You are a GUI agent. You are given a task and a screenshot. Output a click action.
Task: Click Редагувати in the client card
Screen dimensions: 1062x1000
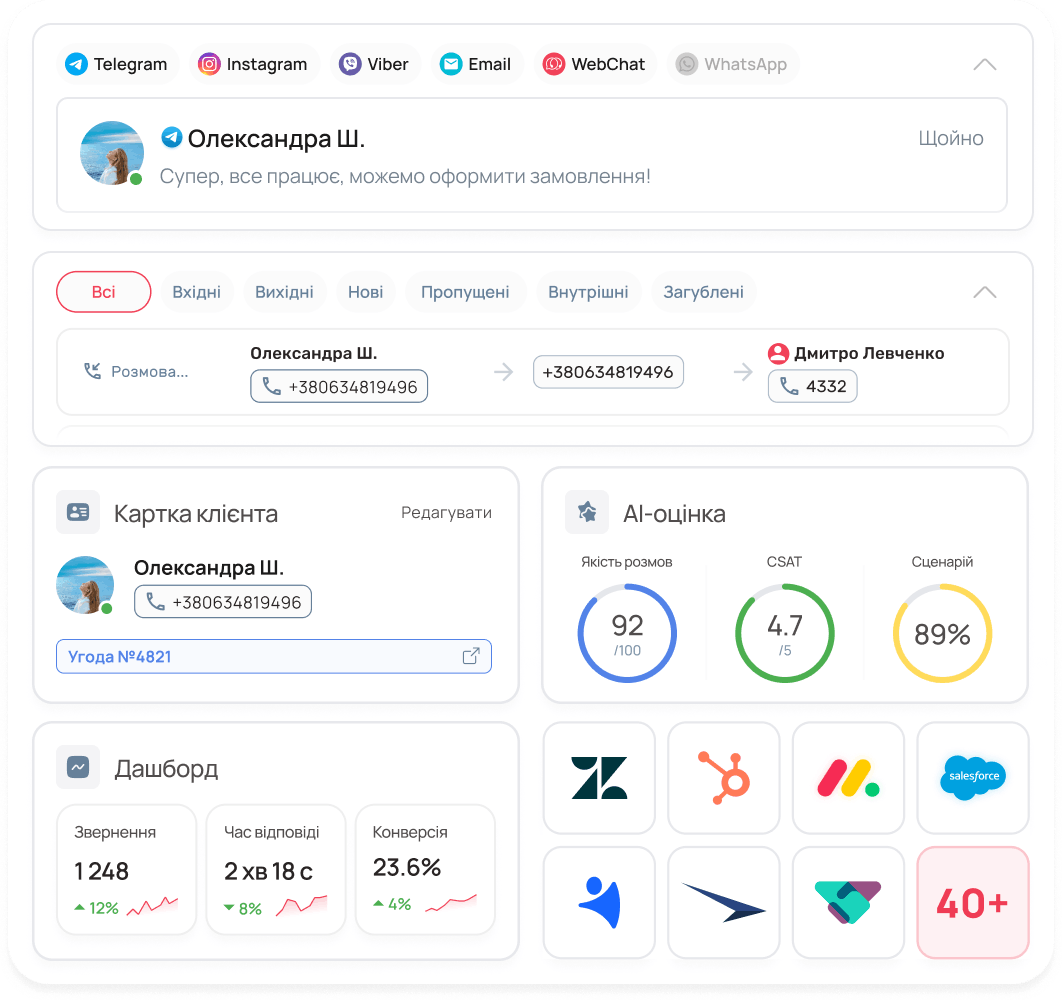(446, 513)
